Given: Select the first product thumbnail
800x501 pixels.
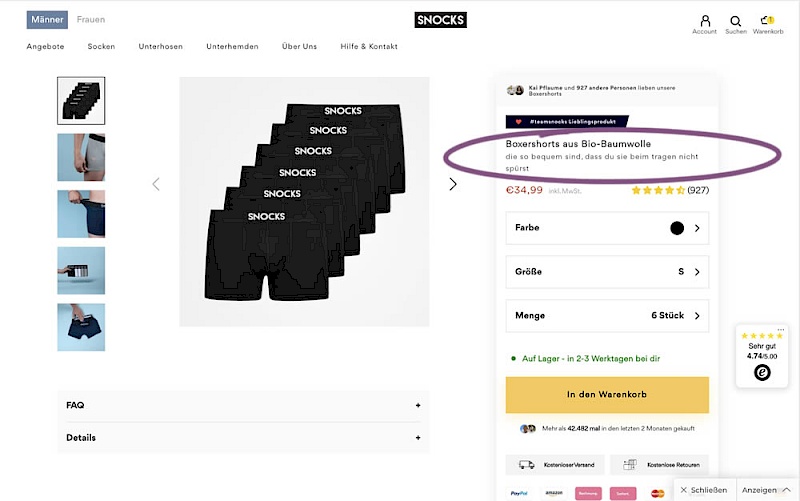Looking at the screenshot, I should click(x=81, y=101).
